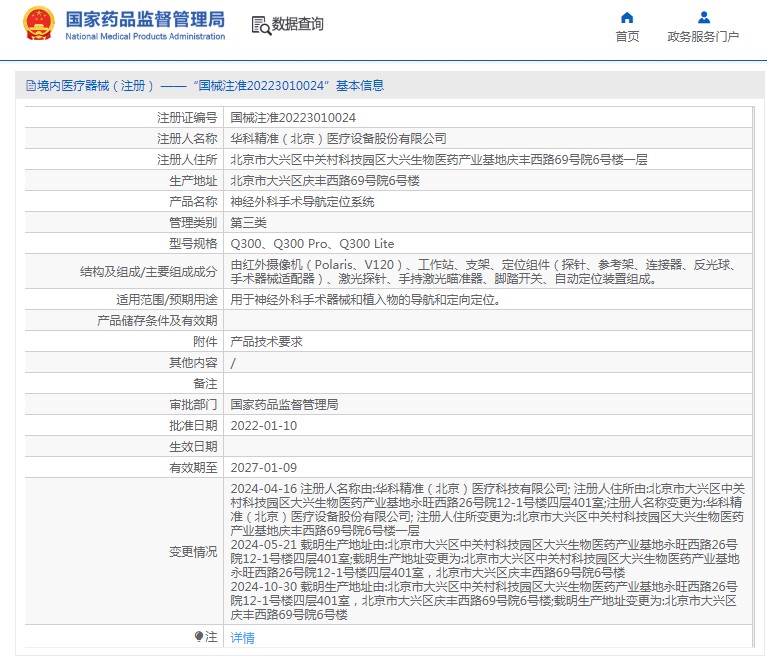Open 政务服务门户 portal text label

(703, 37)
